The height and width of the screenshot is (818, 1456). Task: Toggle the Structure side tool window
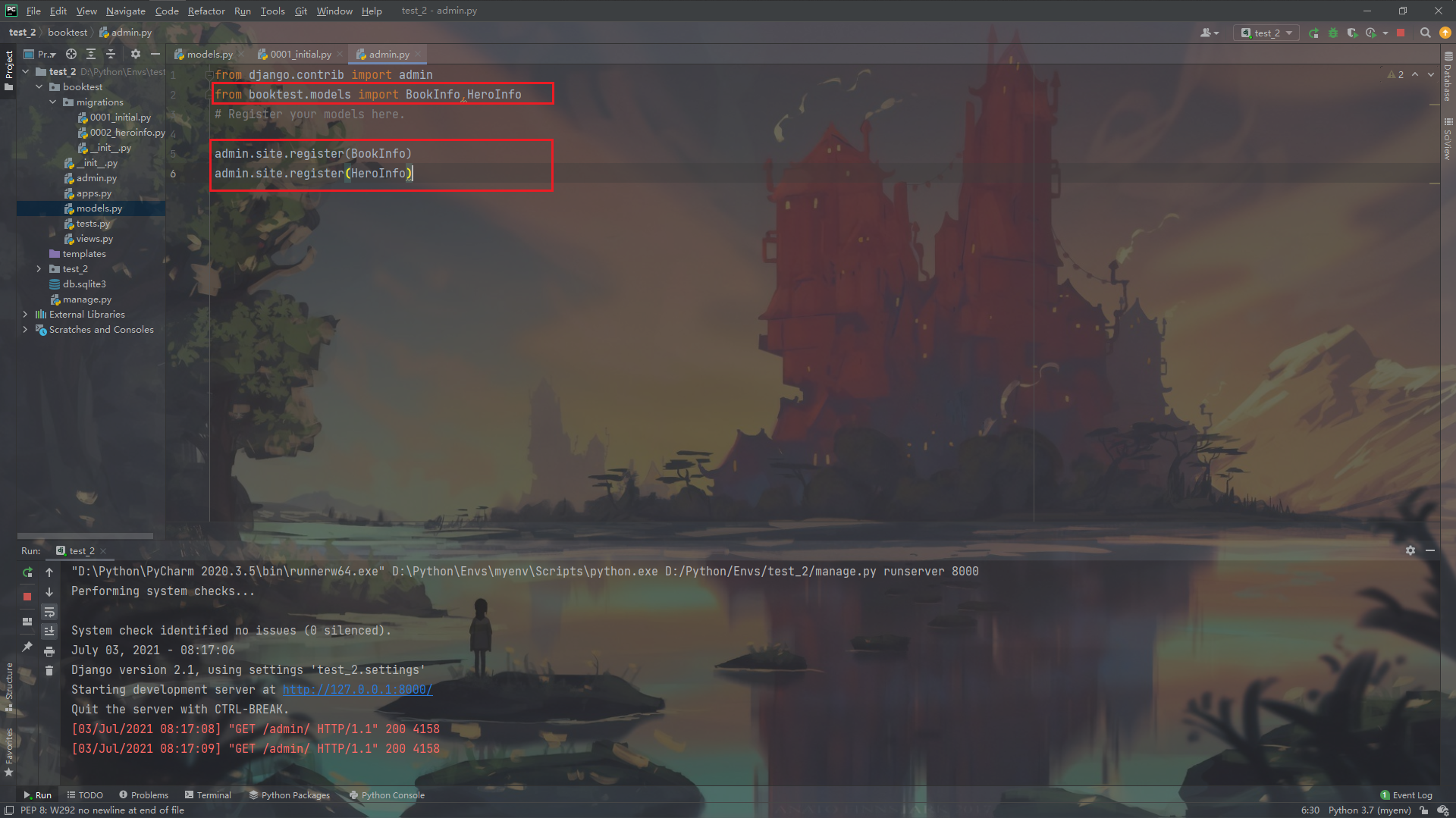[x=8, y=687]
